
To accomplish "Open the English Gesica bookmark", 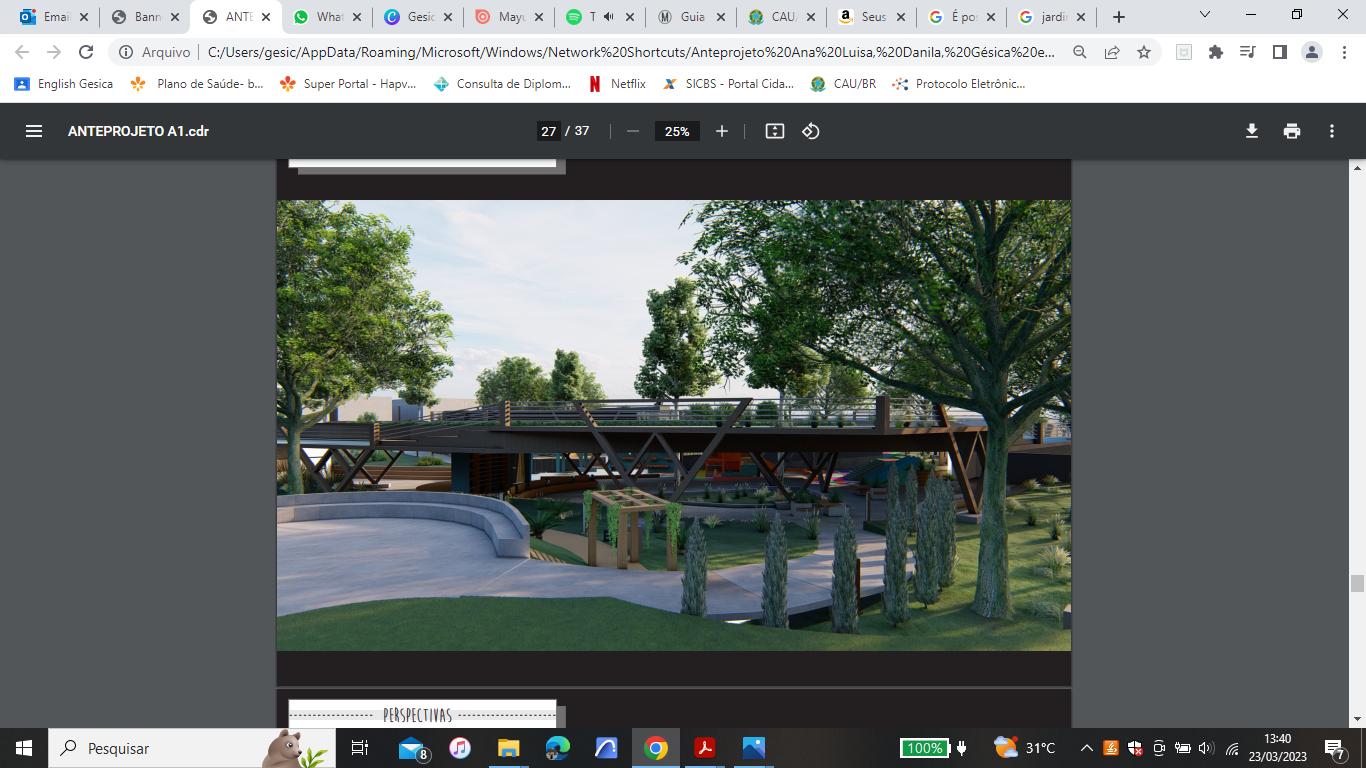I will pyautogui.click(x=64, y=84).
